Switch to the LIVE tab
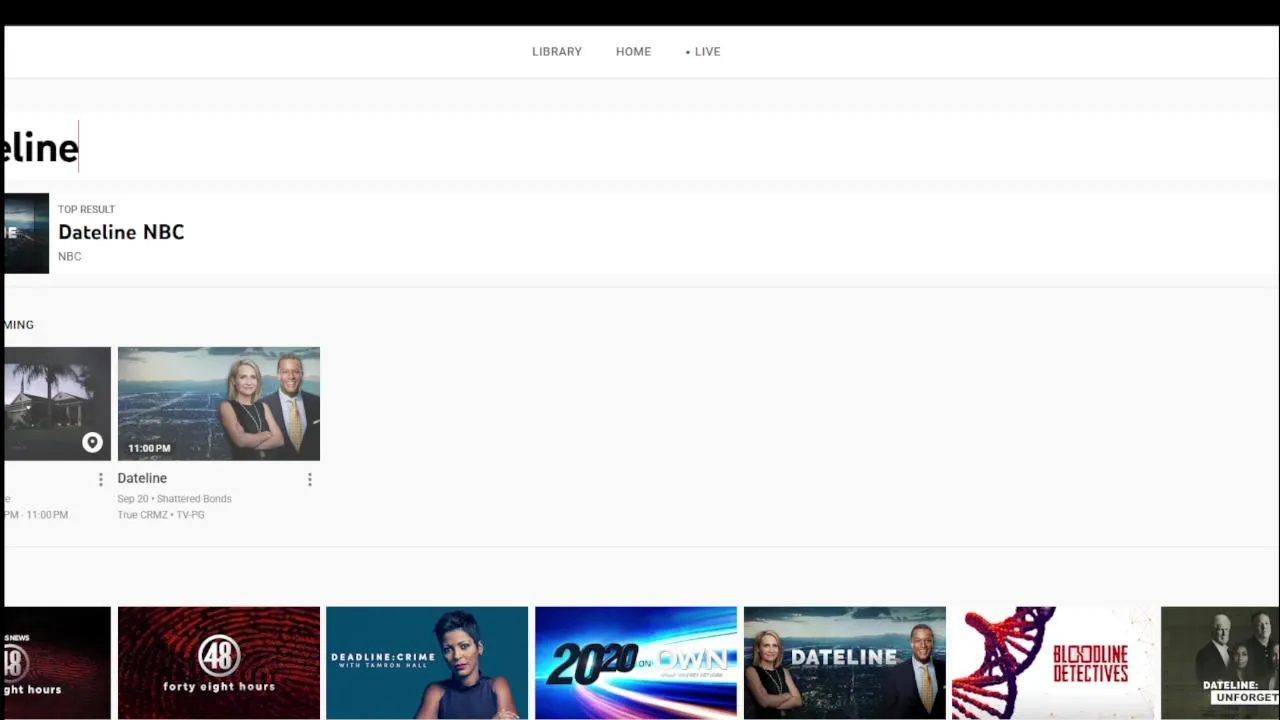Screen dimensions: 1280x720 pos(703,52)
